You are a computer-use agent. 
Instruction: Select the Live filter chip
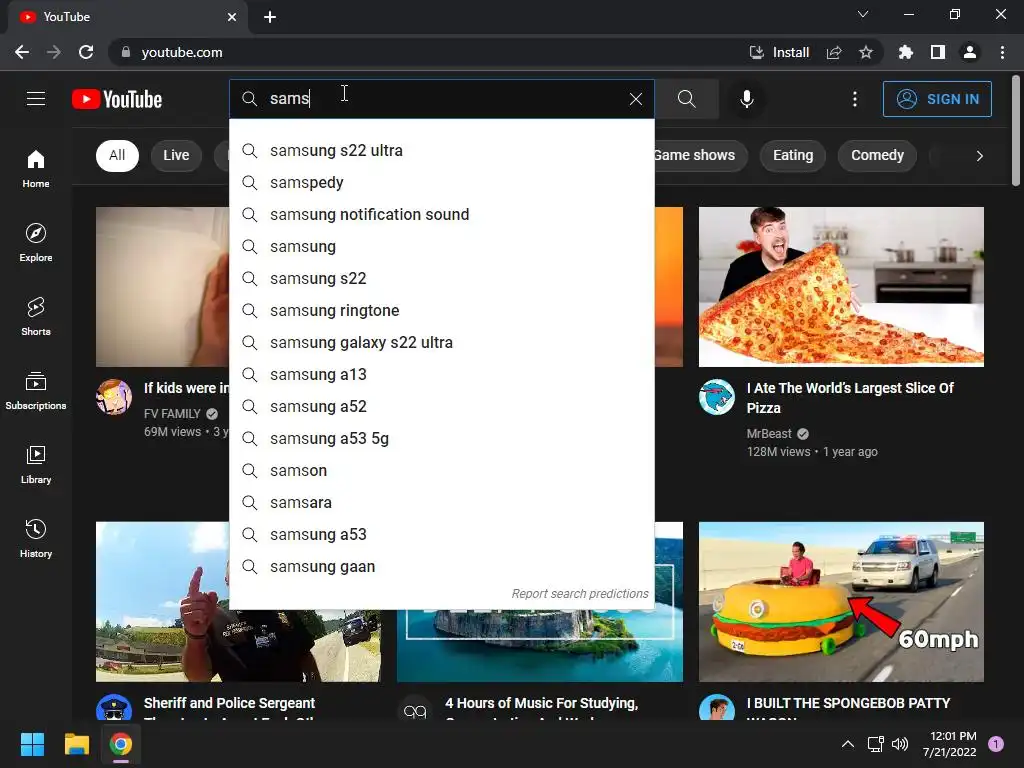coord(176,155)
